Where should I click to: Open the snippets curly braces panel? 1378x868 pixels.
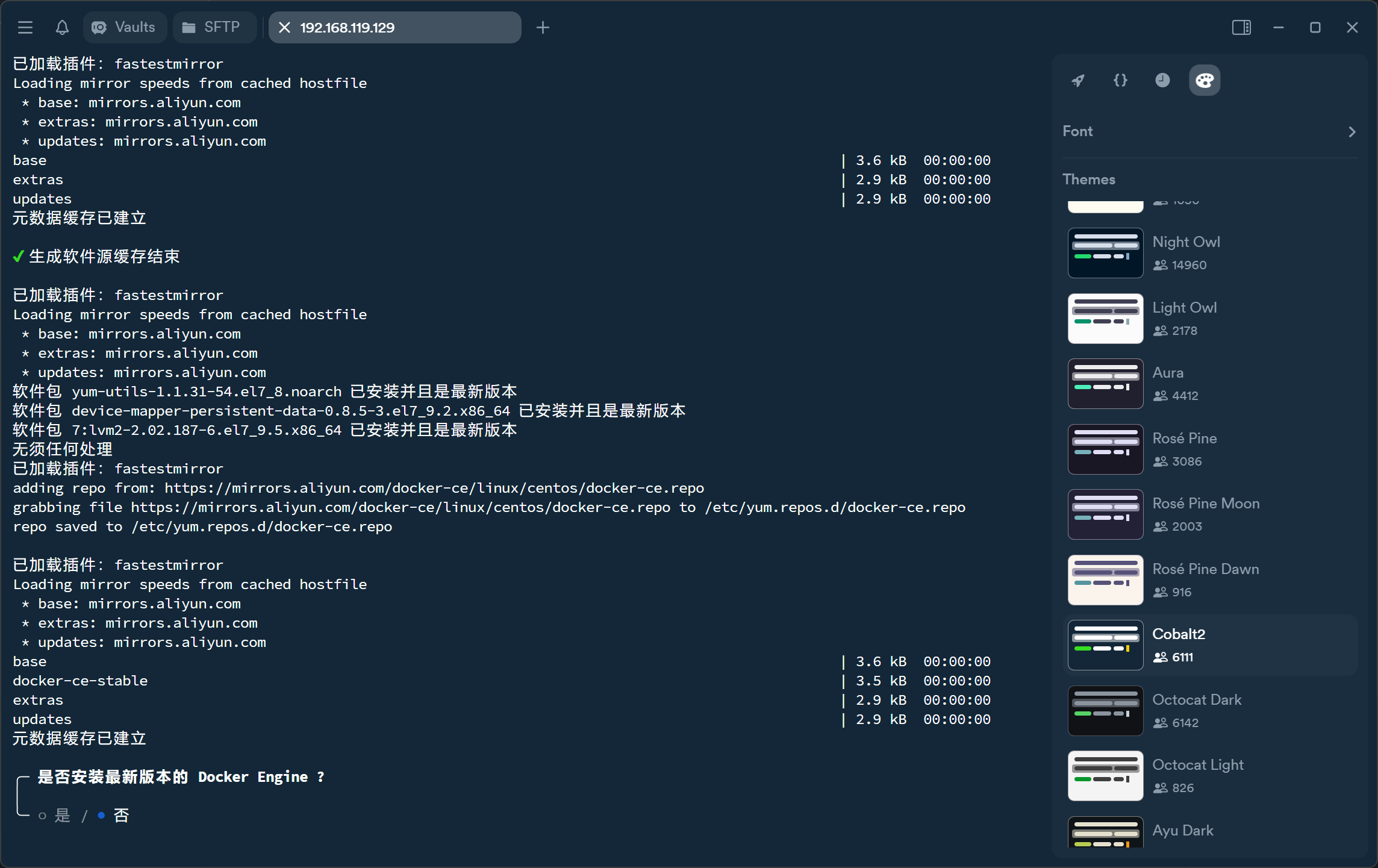click(x=1120, y=80)
